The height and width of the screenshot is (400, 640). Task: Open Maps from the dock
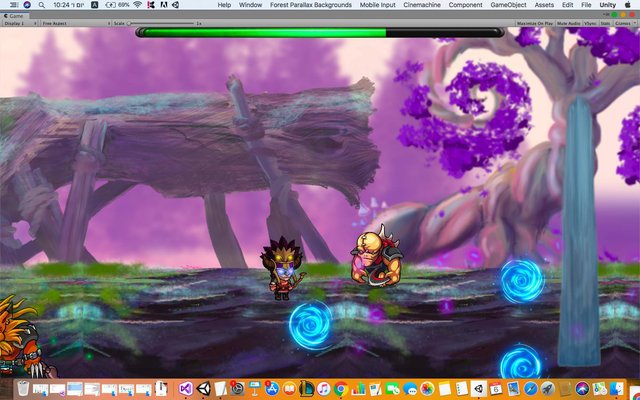(600, 388)
